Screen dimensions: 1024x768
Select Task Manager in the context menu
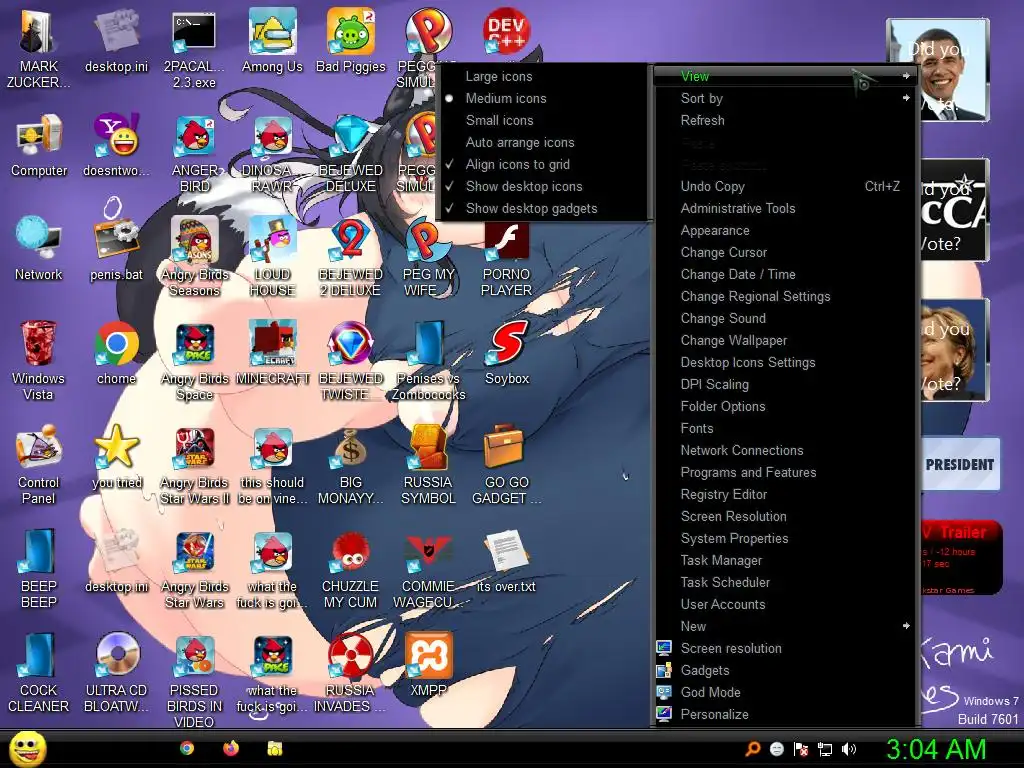coord(786,560)
